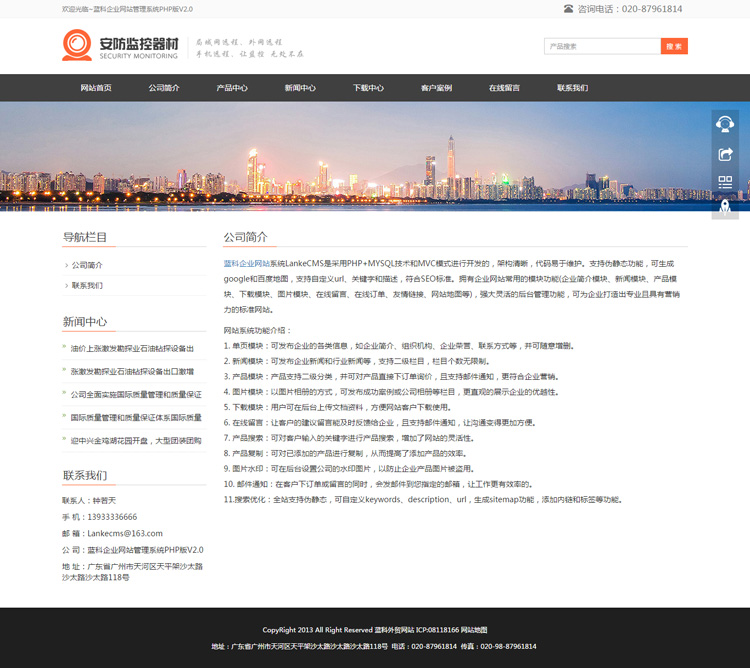Click the orange 搜索 button
Viewport: 750px width, 668px height.
(x=674, y=46)
